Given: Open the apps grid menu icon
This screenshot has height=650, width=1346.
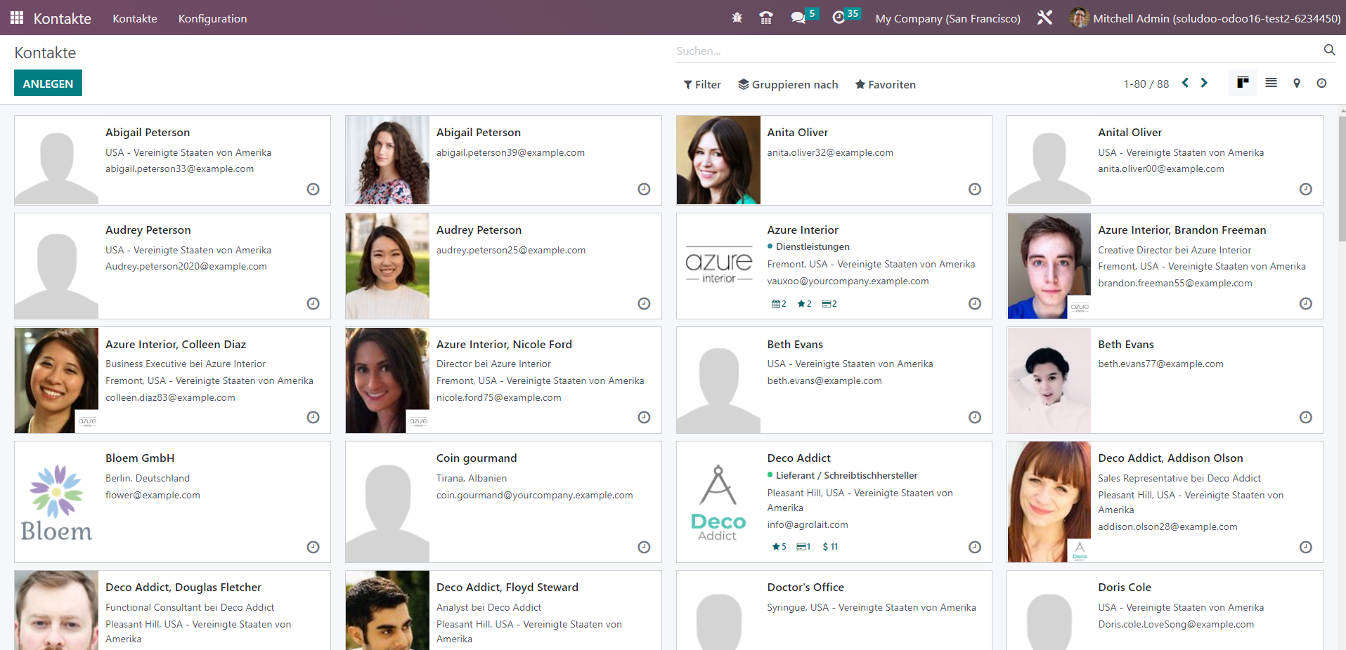Looking at the screenshot, I should tap(17, 18).
